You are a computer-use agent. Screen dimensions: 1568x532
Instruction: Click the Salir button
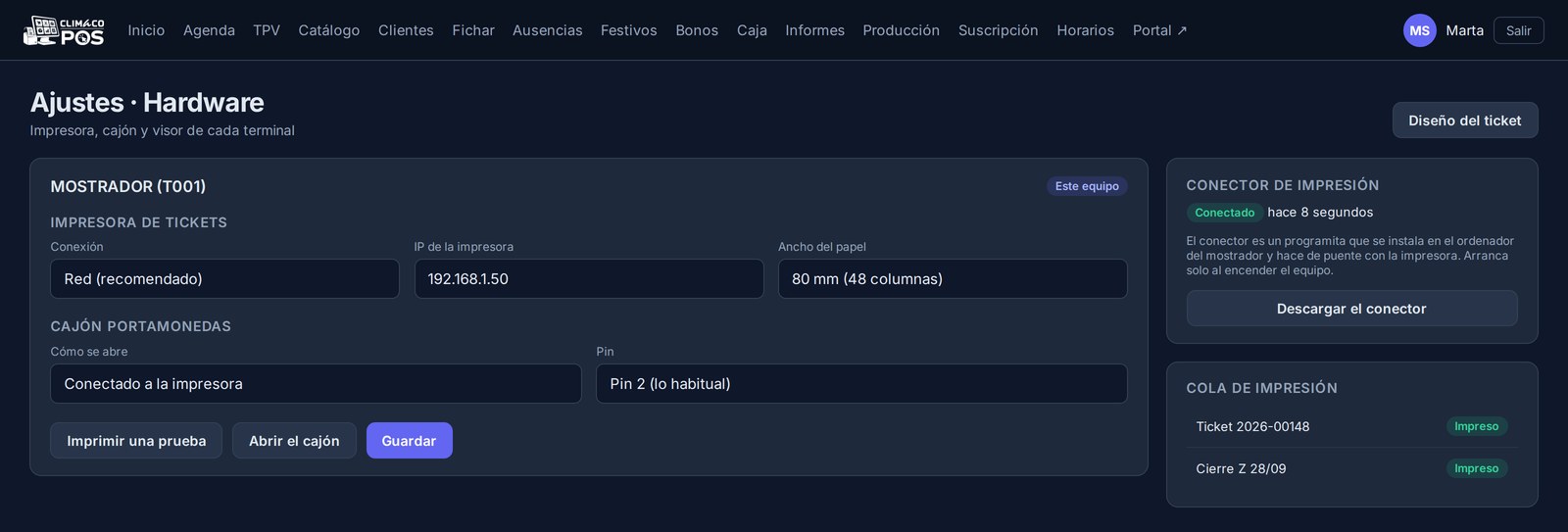point(1518,30)
